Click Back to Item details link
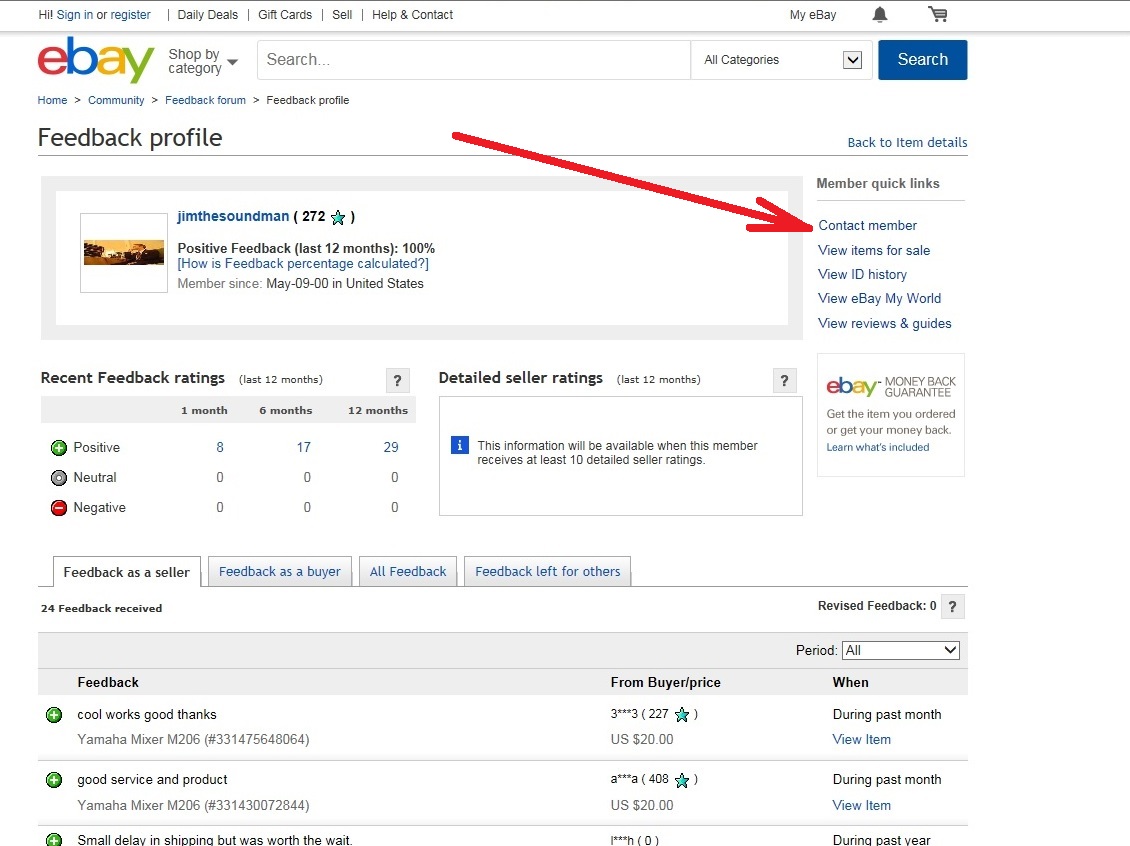Viewport: 1130px width, 846px height. pyautogui.click(x=907, y=143)
